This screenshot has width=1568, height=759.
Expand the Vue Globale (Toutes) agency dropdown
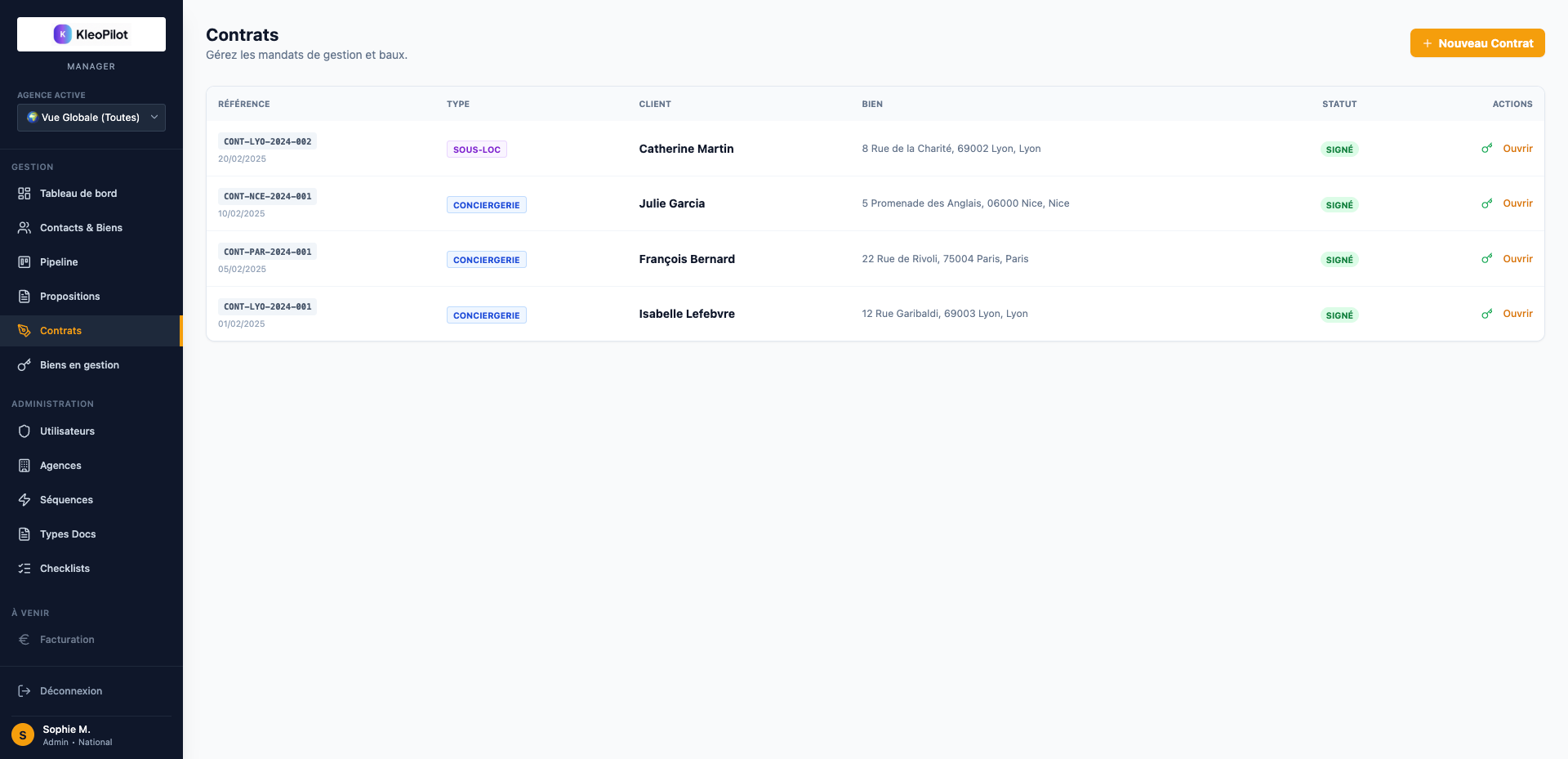91,118
